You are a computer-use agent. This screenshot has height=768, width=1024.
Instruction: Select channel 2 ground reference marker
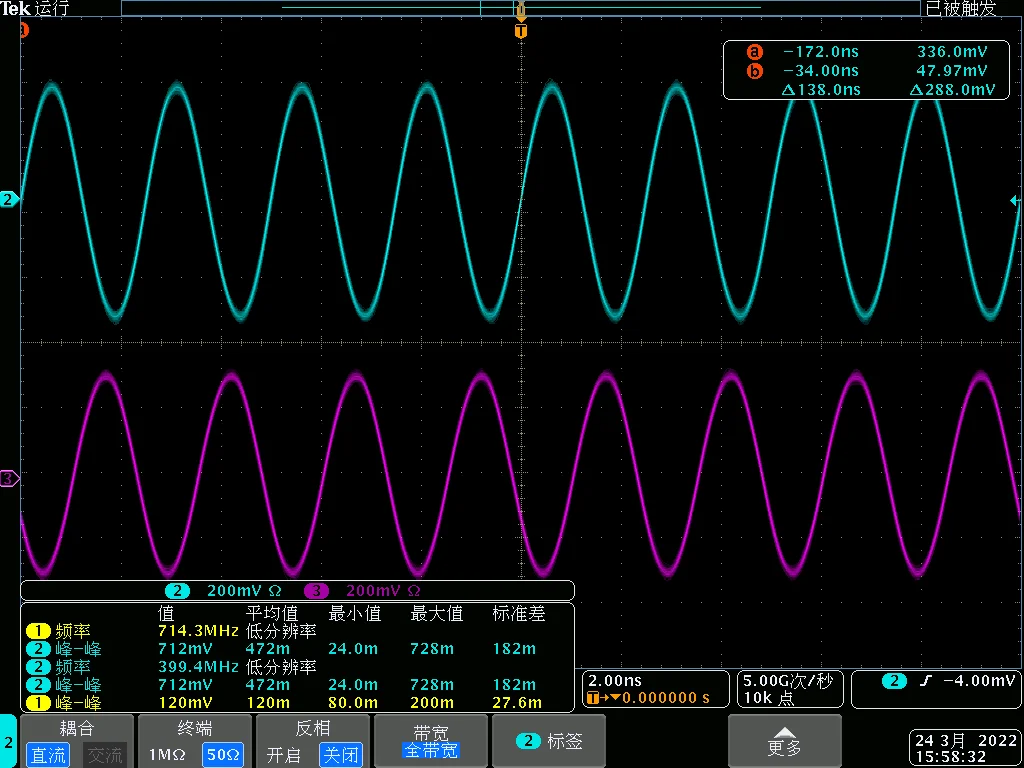pyautogui.click(x=9, y=200)
